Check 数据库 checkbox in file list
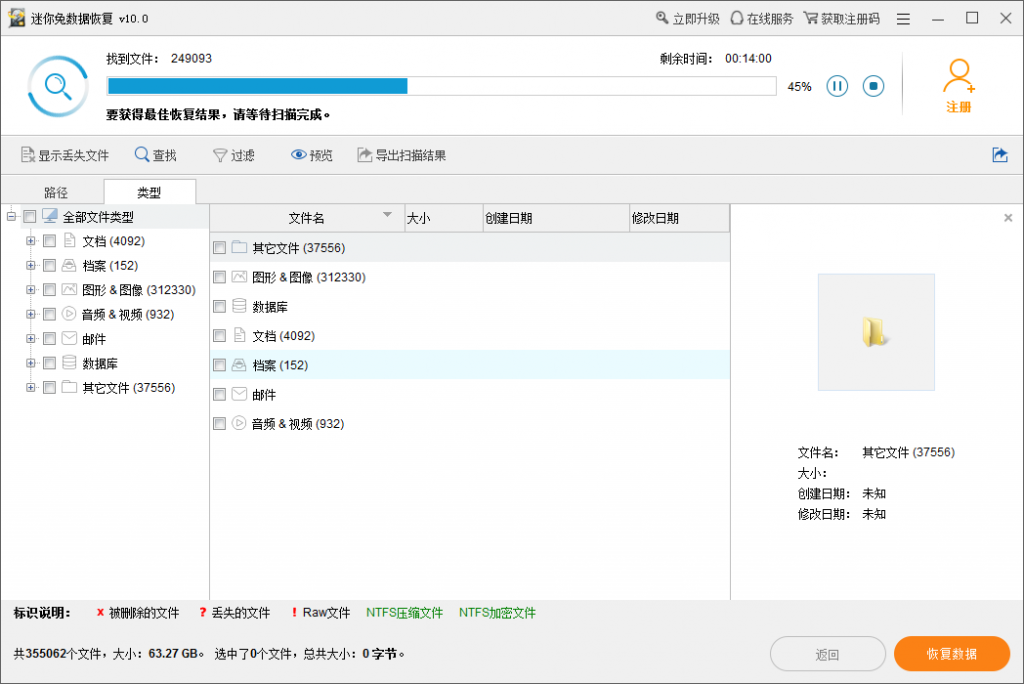This screenshot has width=1024, height=684. point(219,306)
